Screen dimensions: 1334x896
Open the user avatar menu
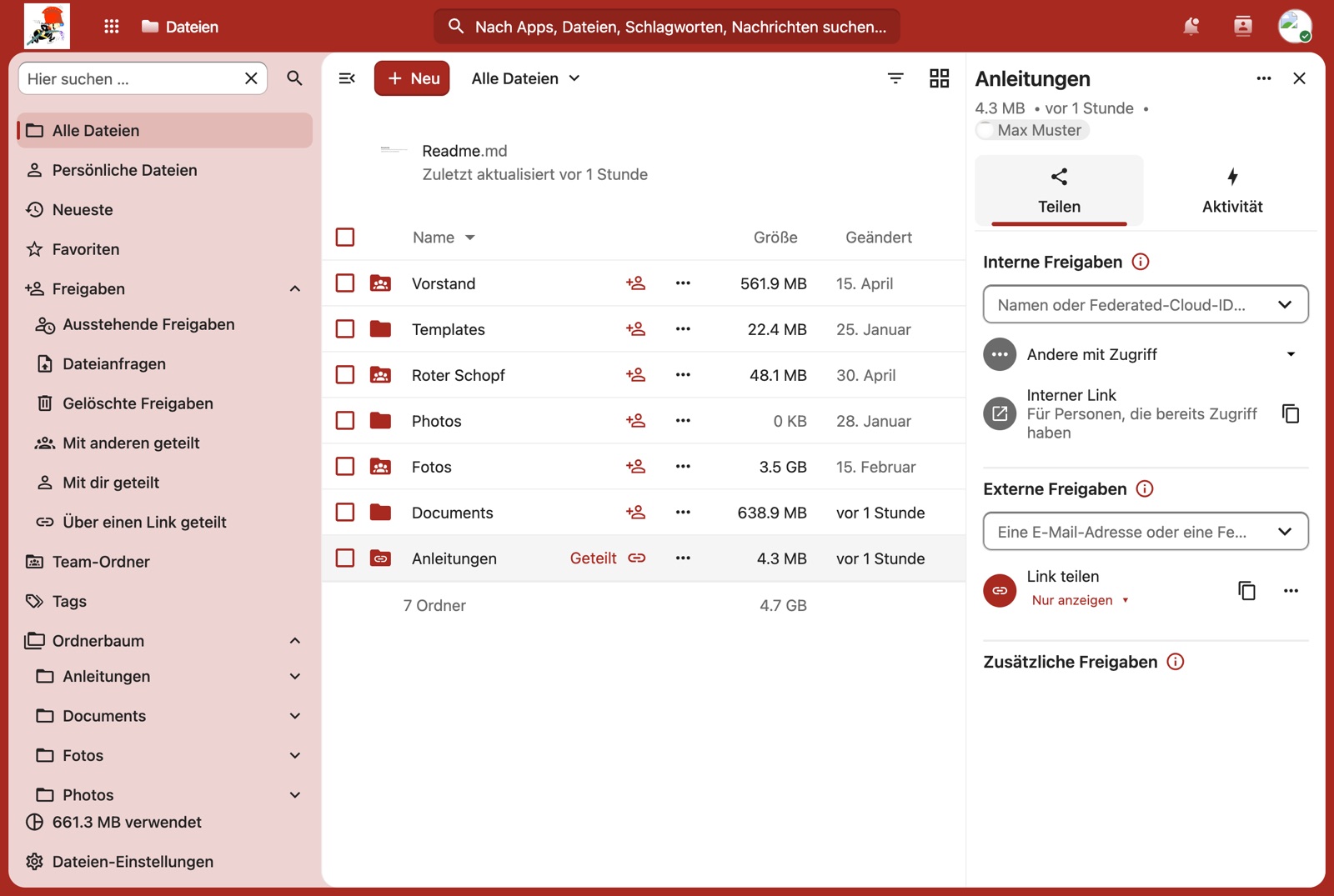click(1295, 27)
